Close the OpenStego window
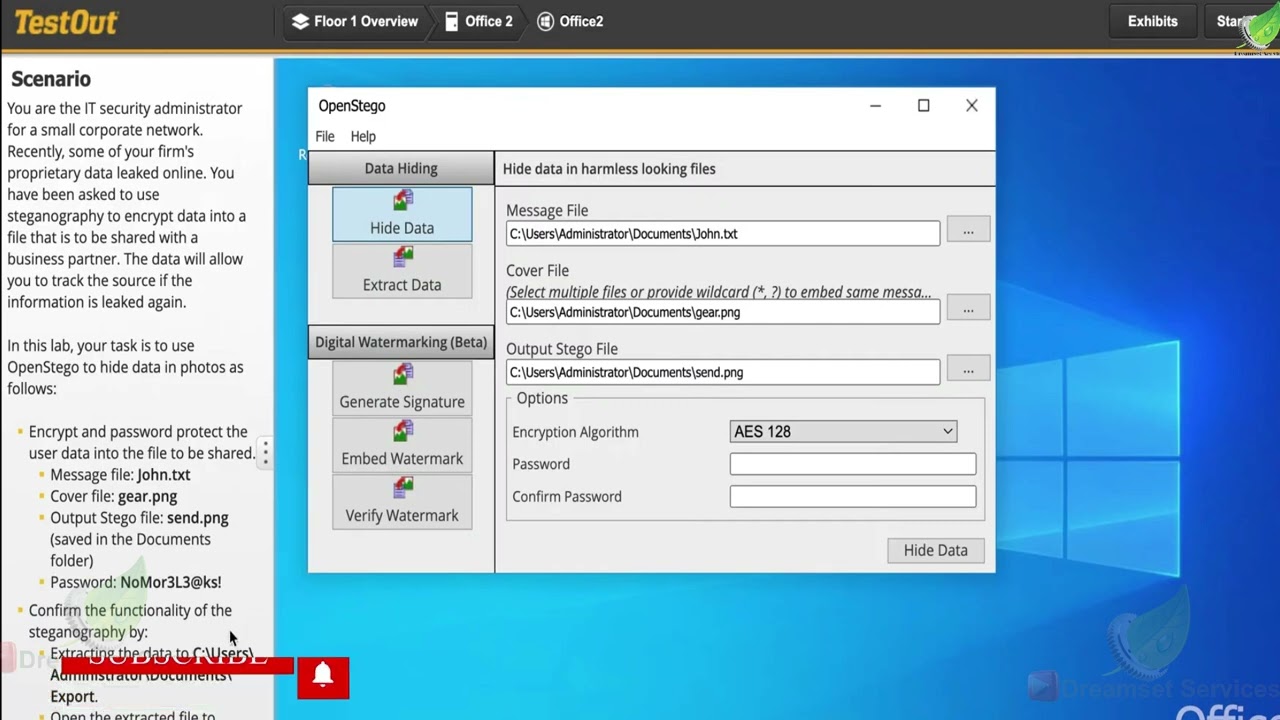The width and height of the screenshot is (1280, 720). point(971,105)
